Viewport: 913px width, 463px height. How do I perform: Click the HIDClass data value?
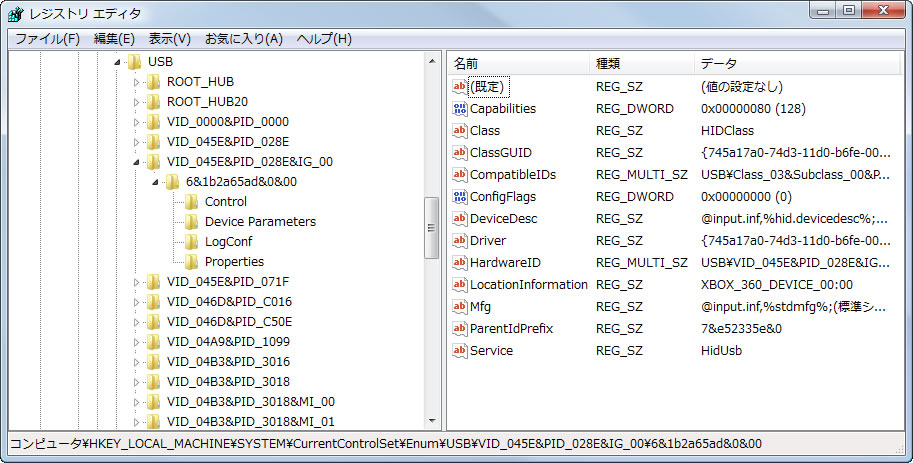point(727,131)
